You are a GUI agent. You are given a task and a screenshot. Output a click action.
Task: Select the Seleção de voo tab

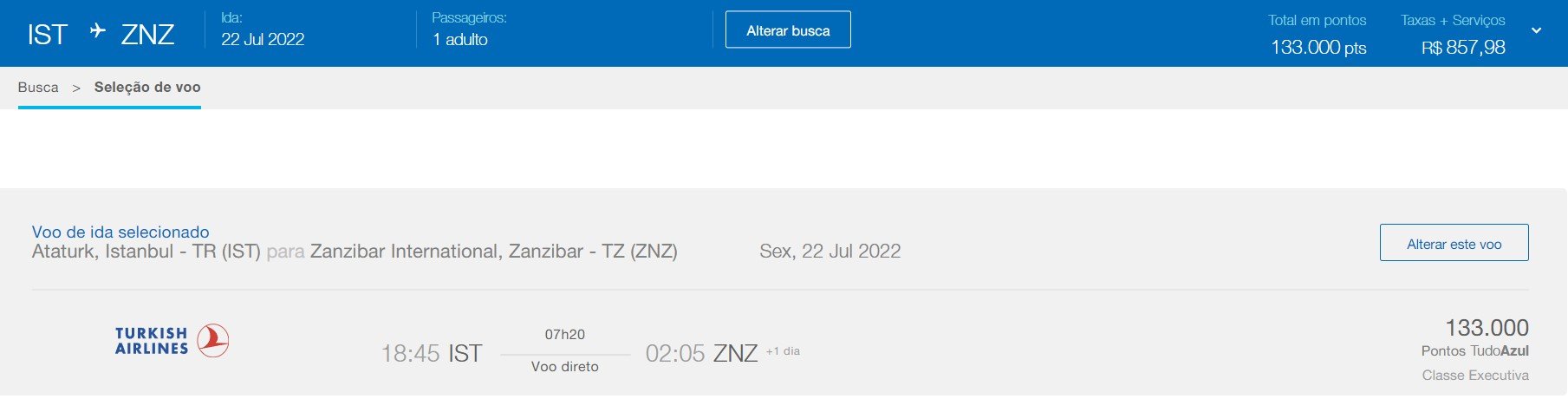coord(147,88)
